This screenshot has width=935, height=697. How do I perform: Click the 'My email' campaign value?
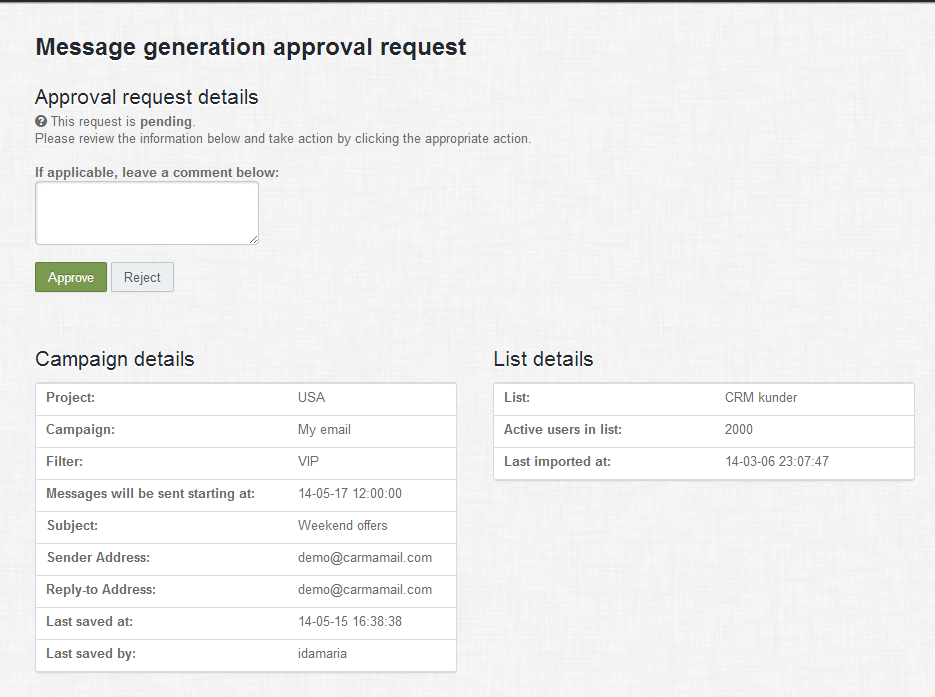click(324, 429)
